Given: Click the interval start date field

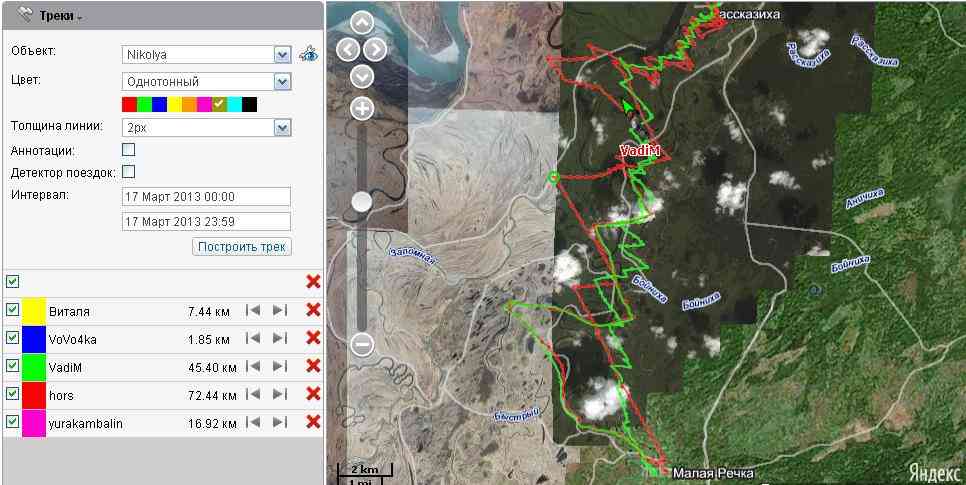Looking at the screenshot, I should click(x=205, y=196).
